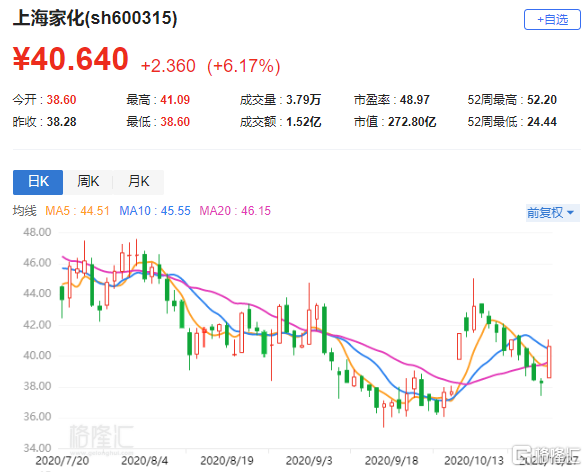The height and width of the screenshot is (472, 587).
Task: Click the MA20 : 46.15 indicator label
Action: (x=235, y=211)
